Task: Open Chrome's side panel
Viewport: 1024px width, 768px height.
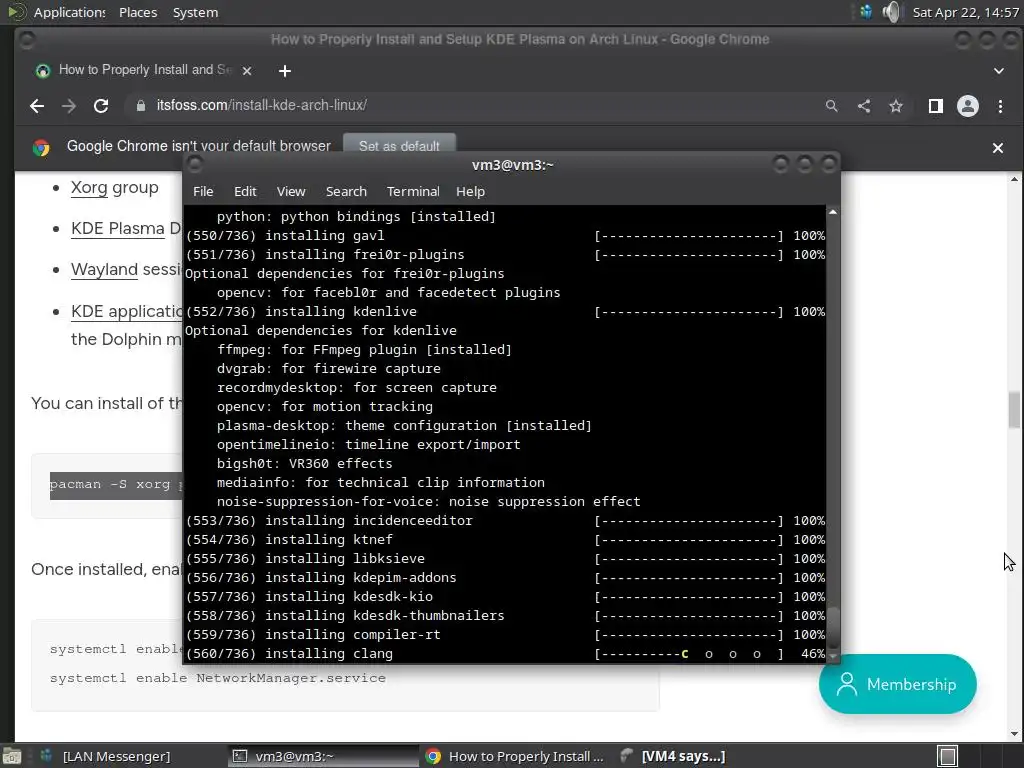Action: pyautogui.click(x=935, y=106)
